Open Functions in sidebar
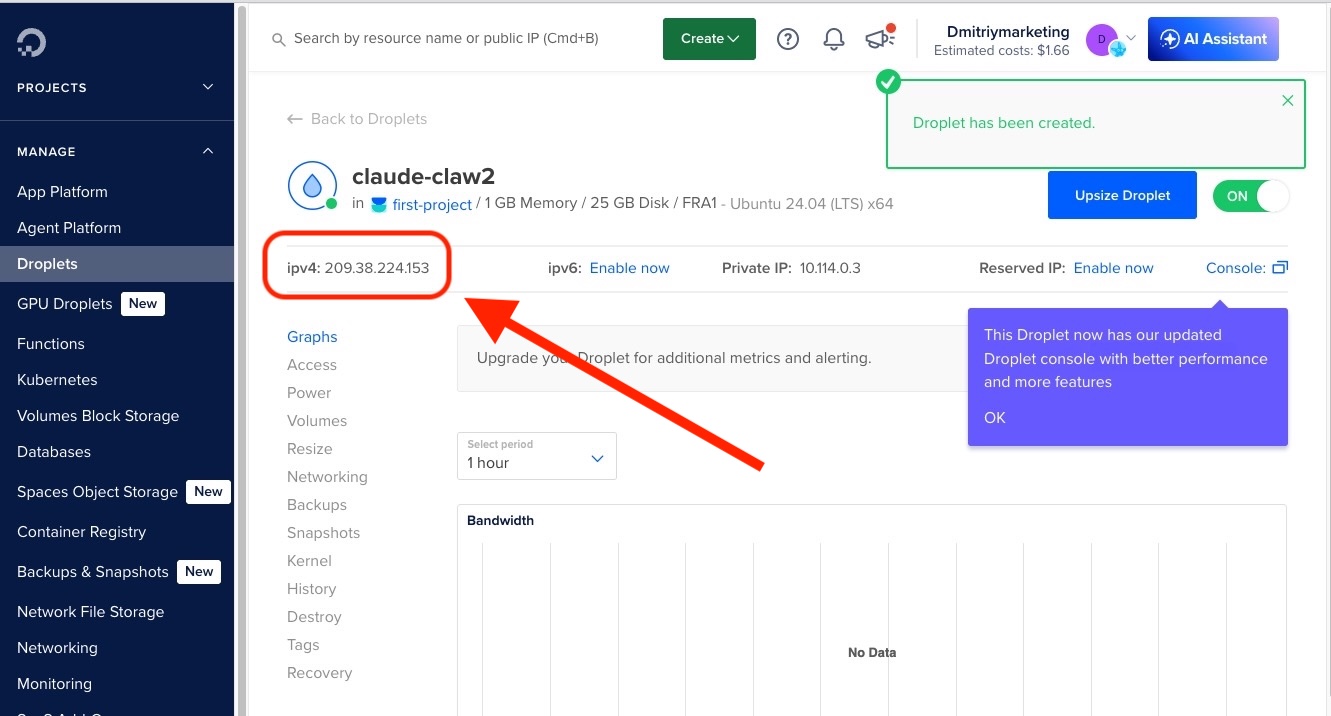 (x=51, y=344)
